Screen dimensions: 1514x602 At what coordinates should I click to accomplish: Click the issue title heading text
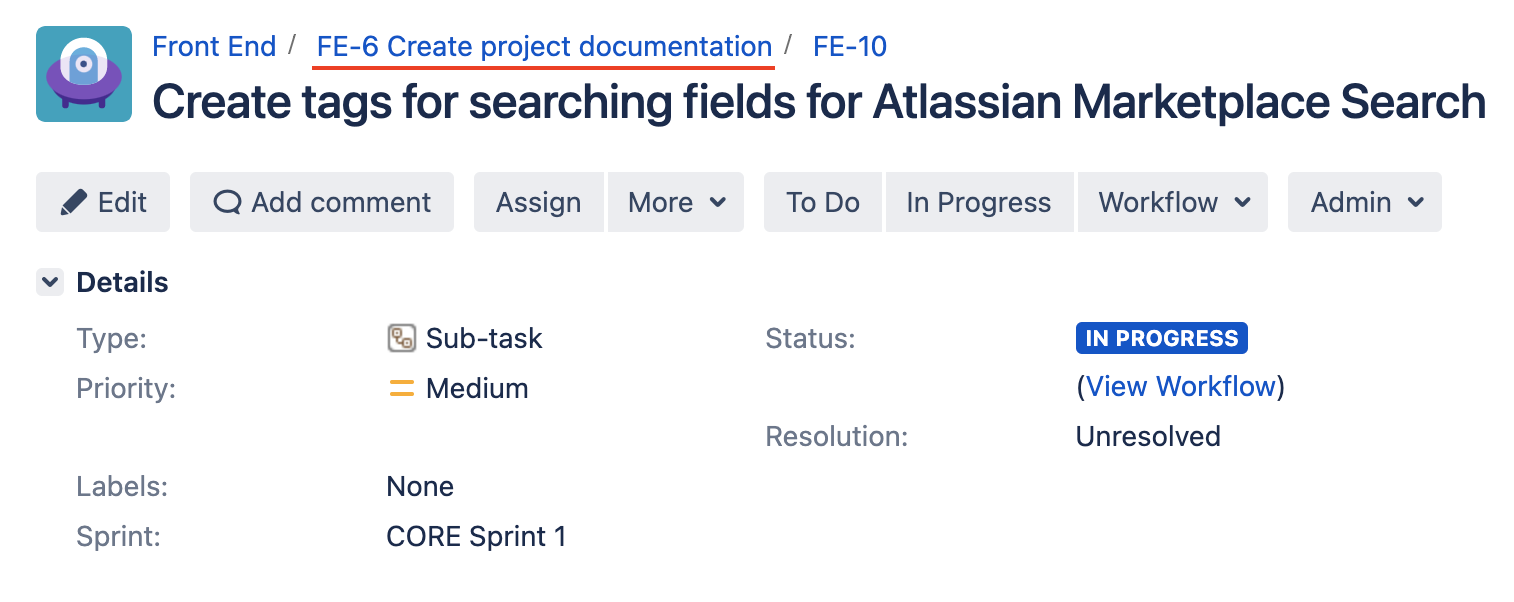click(818, 102)
